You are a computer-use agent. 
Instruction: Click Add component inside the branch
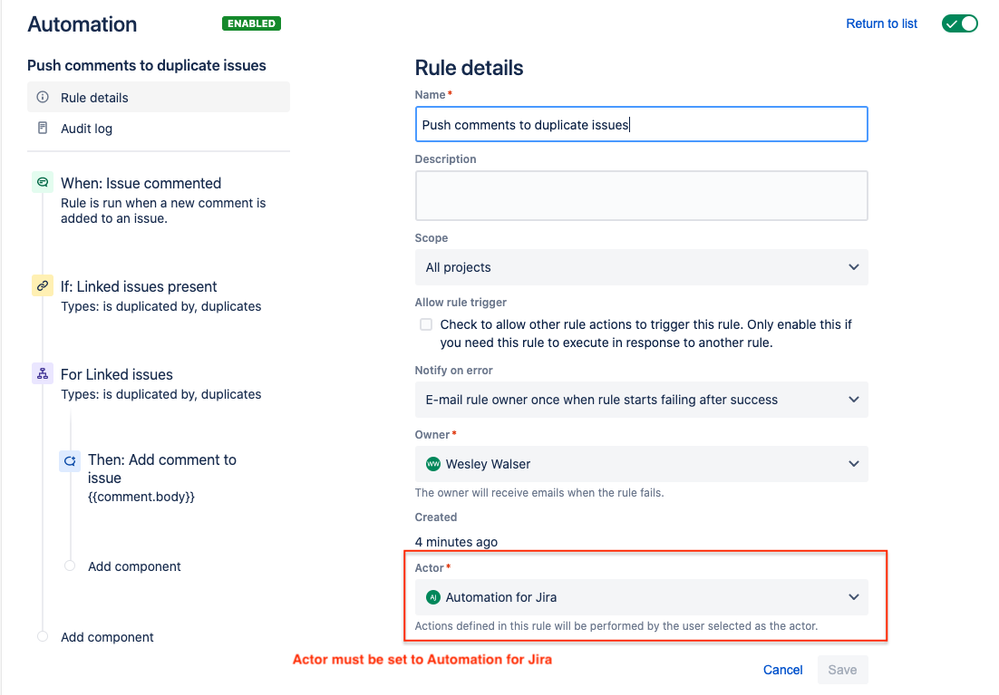134,566
